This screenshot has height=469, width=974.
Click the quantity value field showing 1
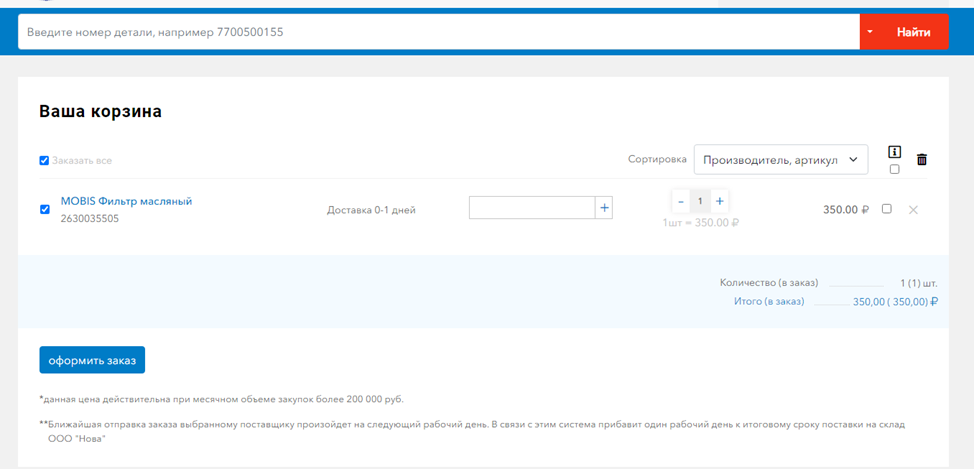point(700,201)
